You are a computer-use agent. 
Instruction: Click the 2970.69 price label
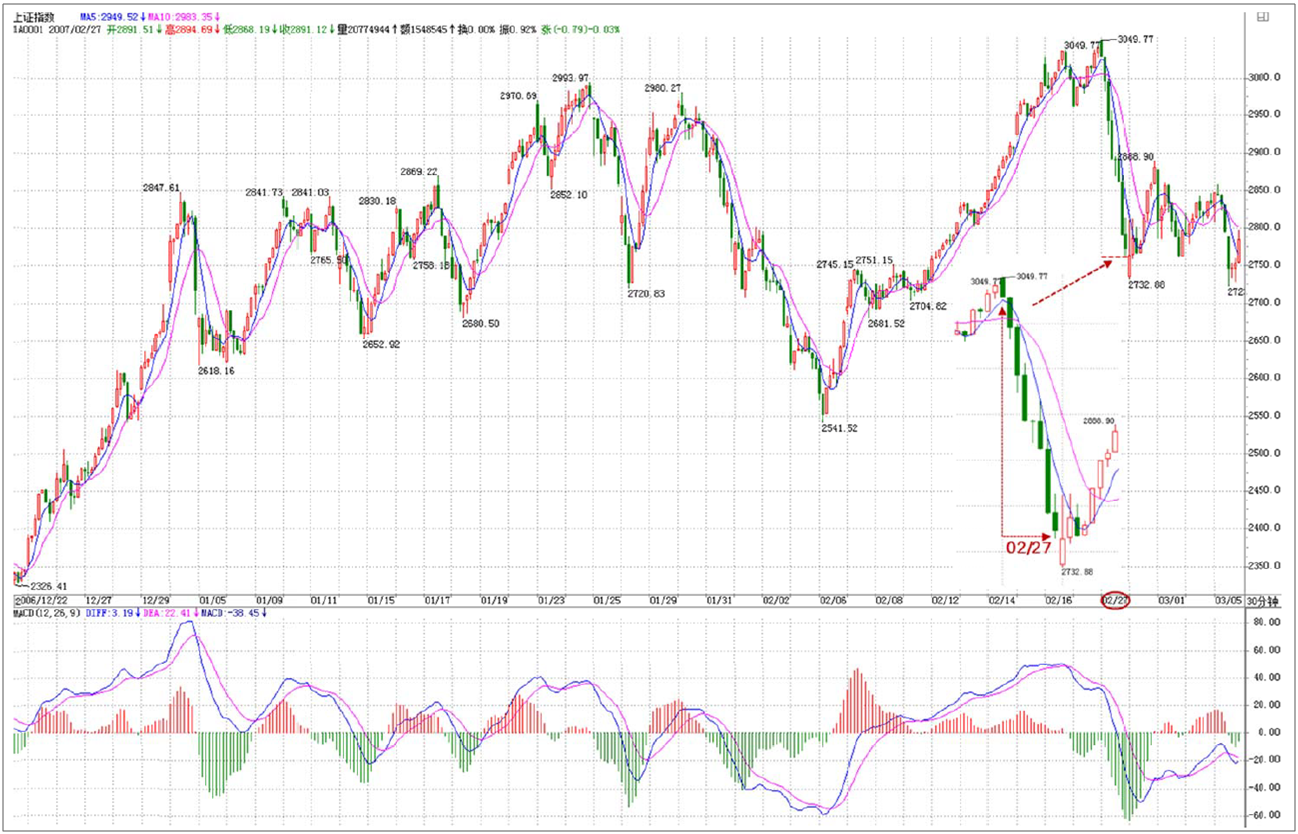[518, 96]
